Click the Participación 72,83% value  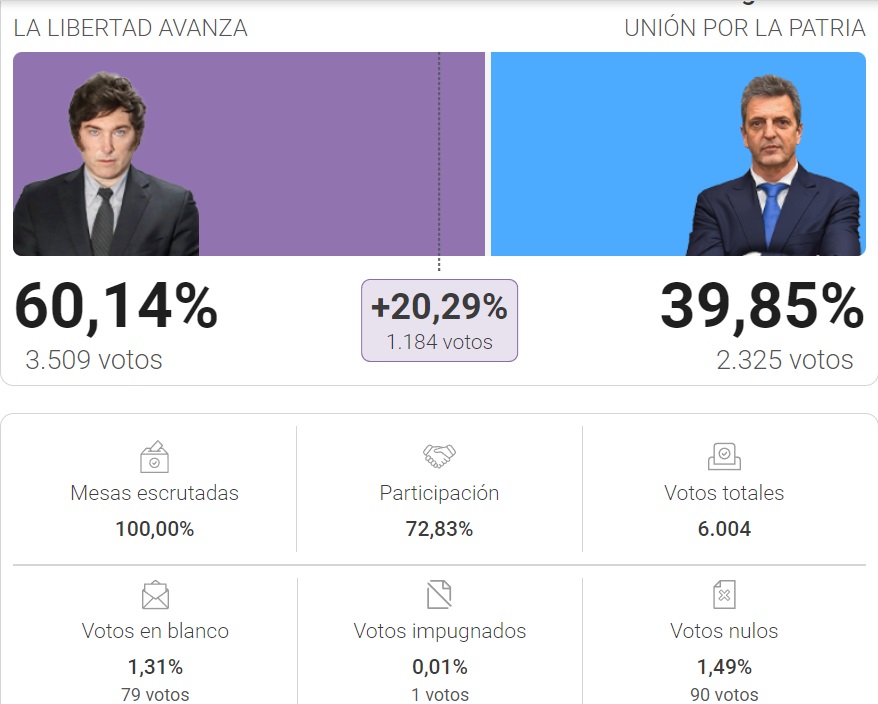click(440, 529)
